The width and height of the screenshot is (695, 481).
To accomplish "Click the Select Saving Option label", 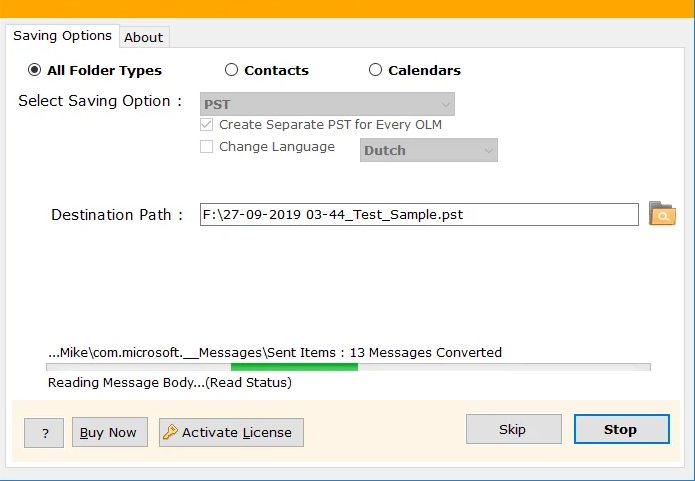I will pyautogui.click(x=100, y=101).
